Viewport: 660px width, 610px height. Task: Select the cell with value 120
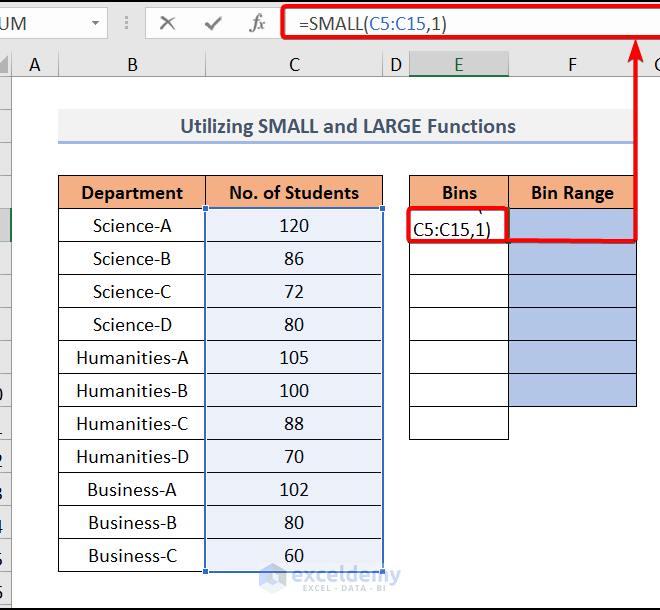294,226
